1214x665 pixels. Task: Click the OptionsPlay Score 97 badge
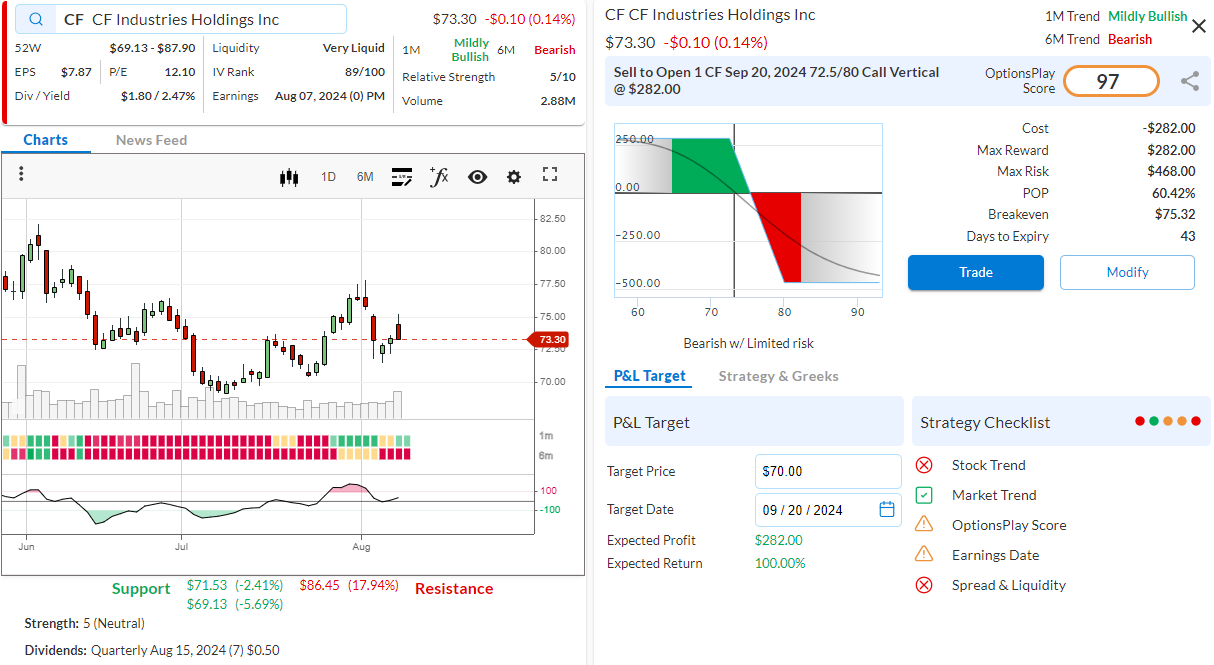pyautogui.click(x=1111, y=81)
